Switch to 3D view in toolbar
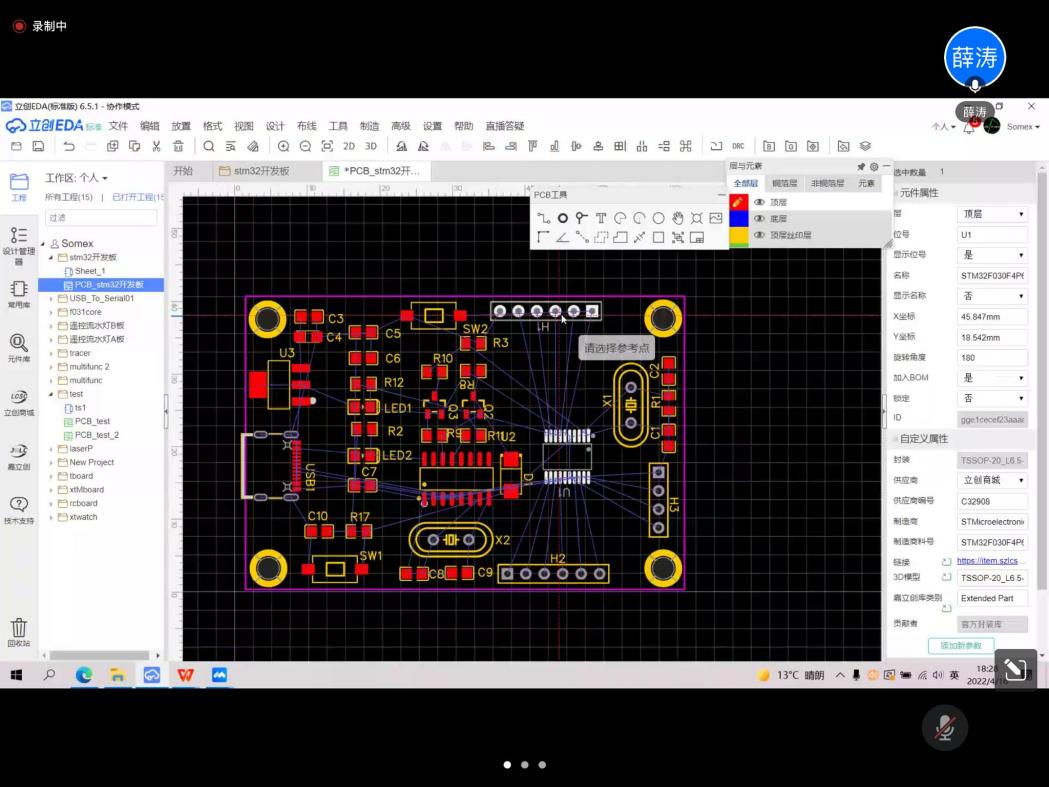The height and width of the screenshot is (787, 1049). [x=371, y=146]
